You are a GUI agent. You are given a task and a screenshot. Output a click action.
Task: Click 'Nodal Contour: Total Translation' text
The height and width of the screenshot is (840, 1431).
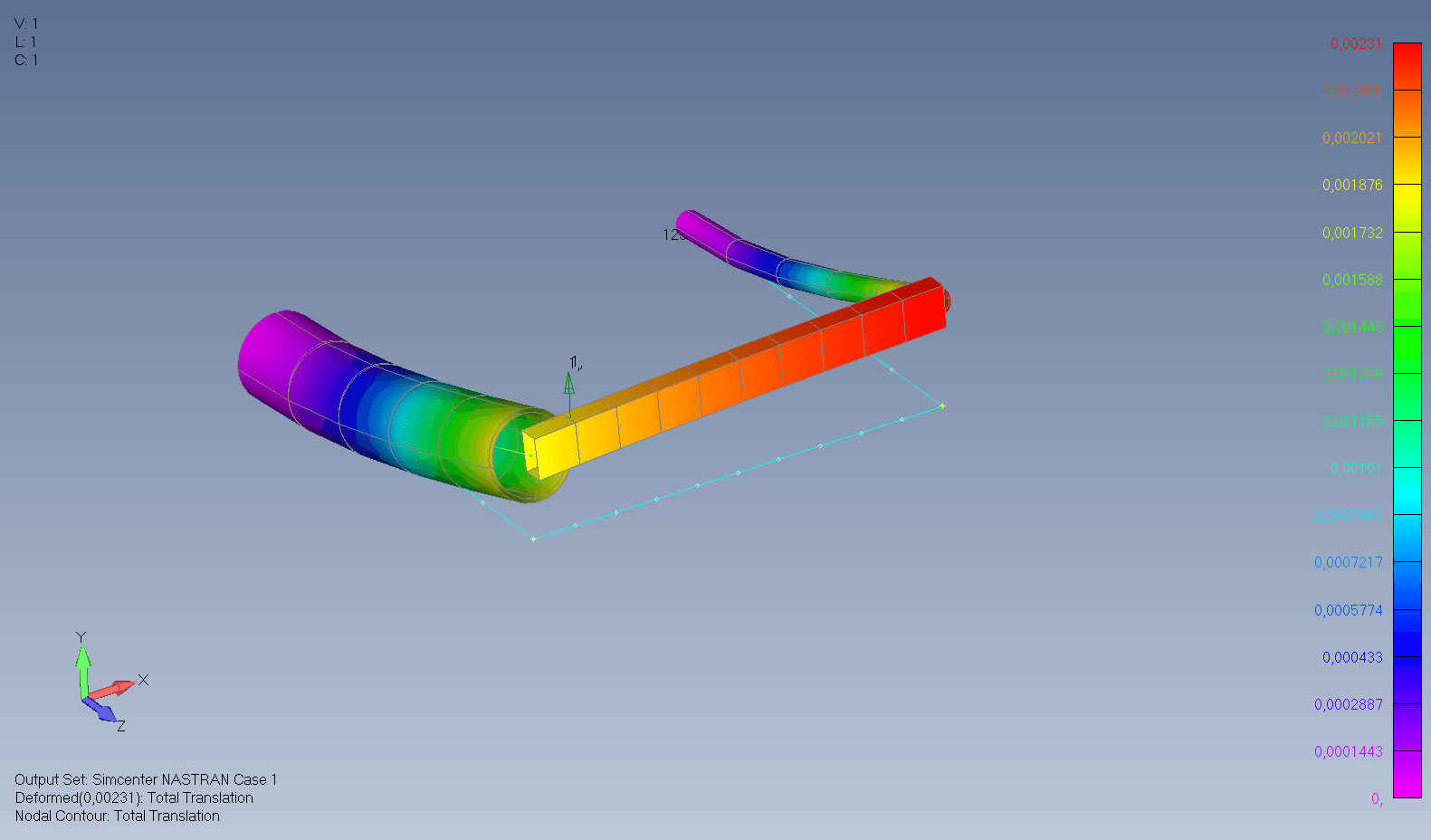(x=117, y=816)
